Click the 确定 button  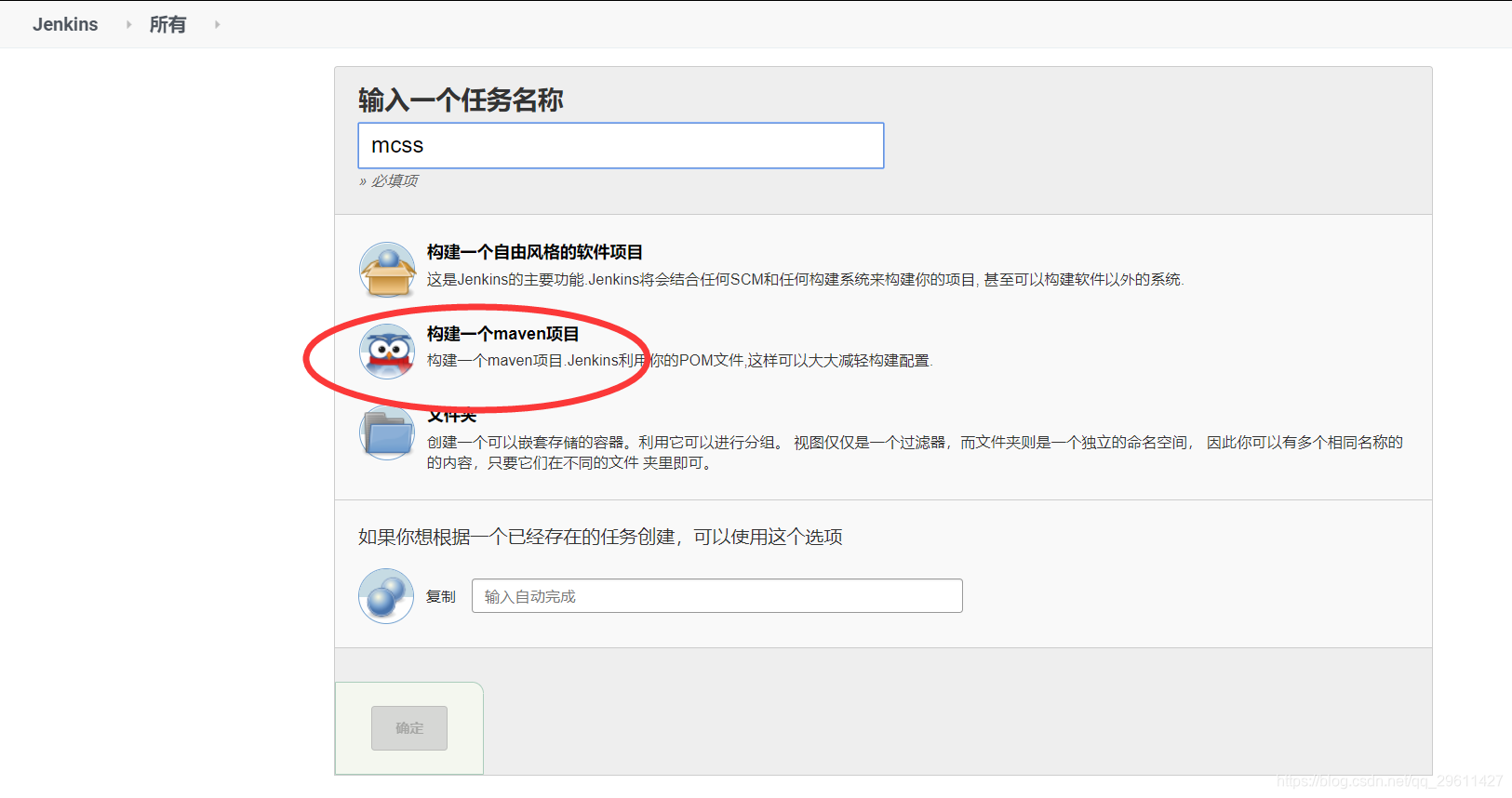point(409,728)
